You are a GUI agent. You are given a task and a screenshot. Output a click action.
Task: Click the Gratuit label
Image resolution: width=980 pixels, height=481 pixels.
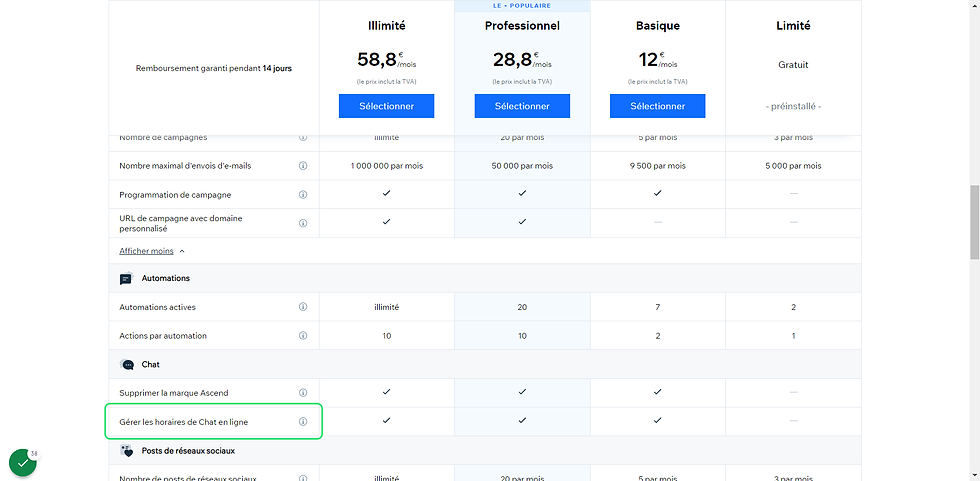793,64
